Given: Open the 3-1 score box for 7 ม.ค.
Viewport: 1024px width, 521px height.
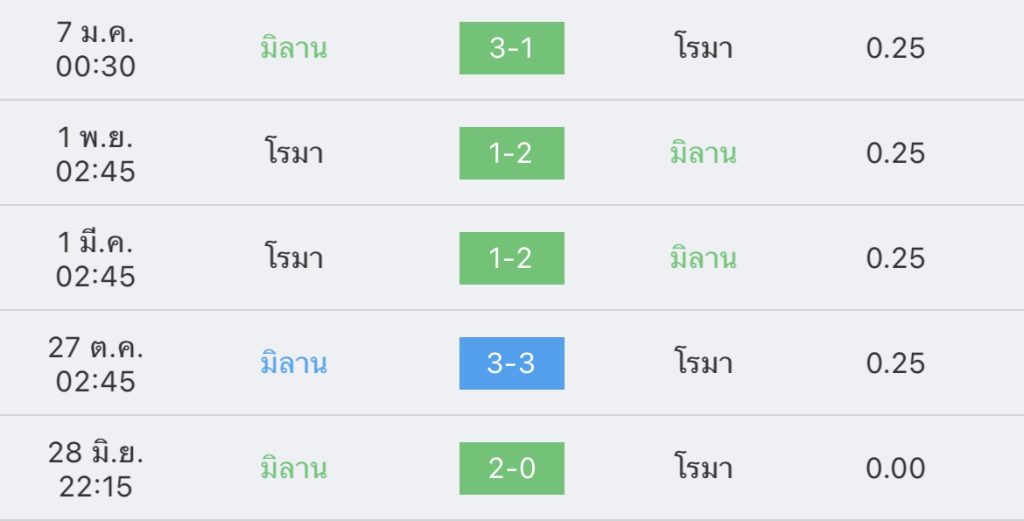Looking at the screenshot, I should 511,48.
